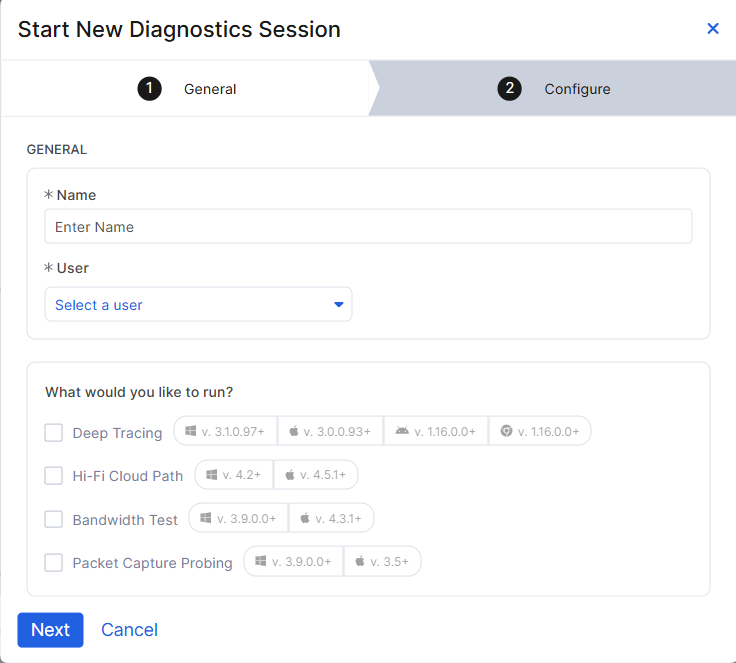Switch to the Configure step tab

[554, 89]
